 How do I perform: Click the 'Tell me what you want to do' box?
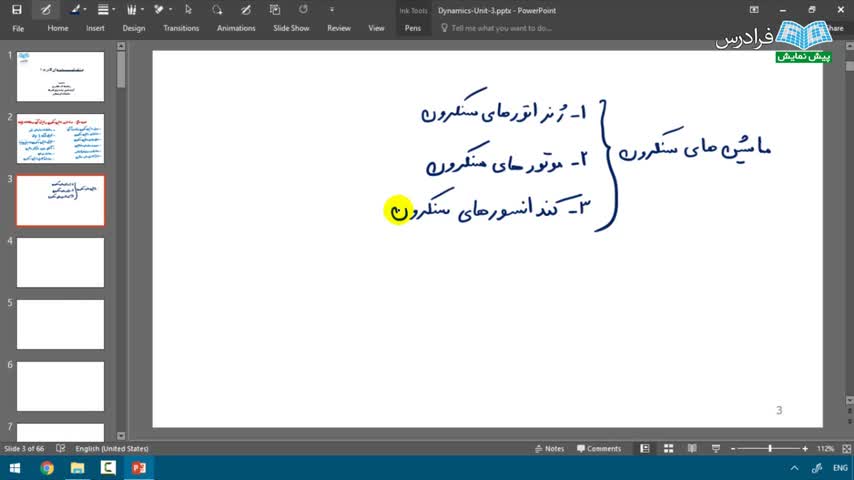point(496,28)
